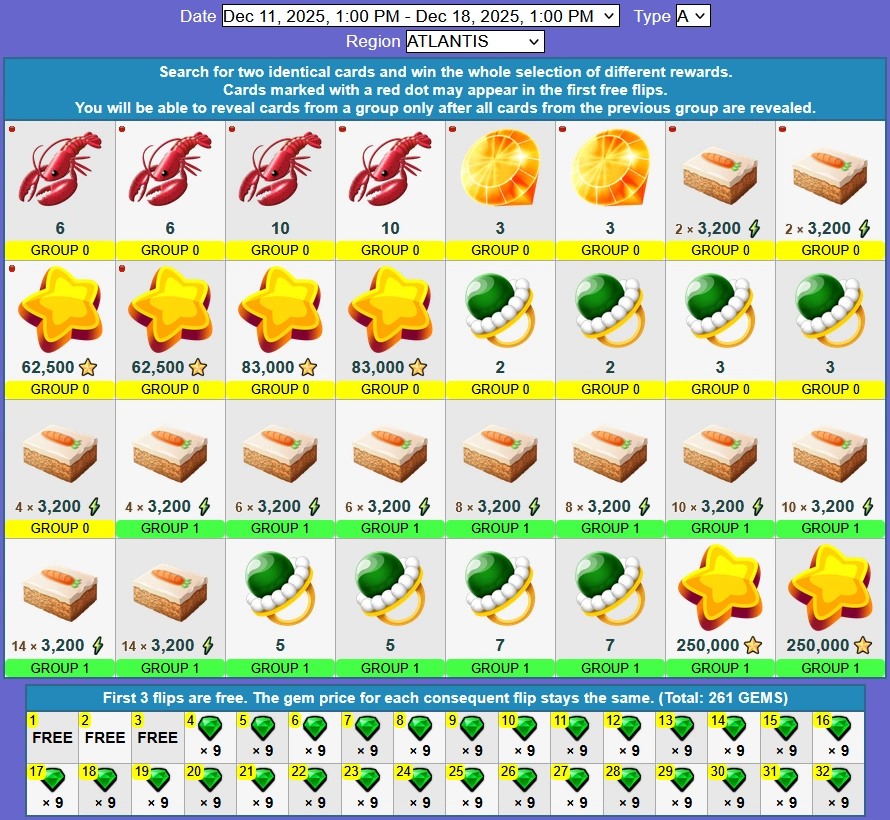Click the gem icon on flip 24
This screenshot has width=890, height=820.
click(x=419, y=780)
